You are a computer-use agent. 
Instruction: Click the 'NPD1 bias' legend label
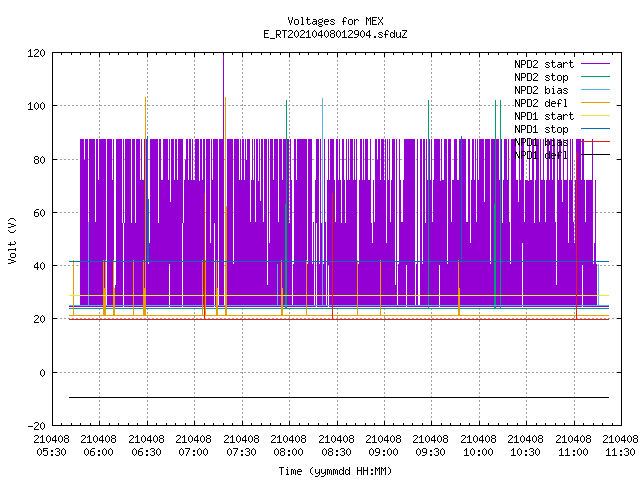541,142
